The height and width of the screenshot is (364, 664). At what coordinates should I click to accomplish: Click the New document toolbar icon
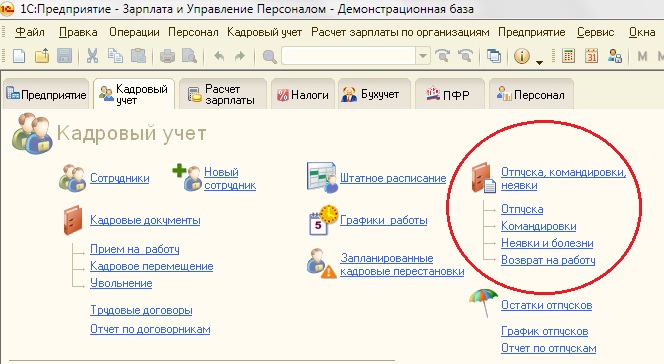coord(19,56)
